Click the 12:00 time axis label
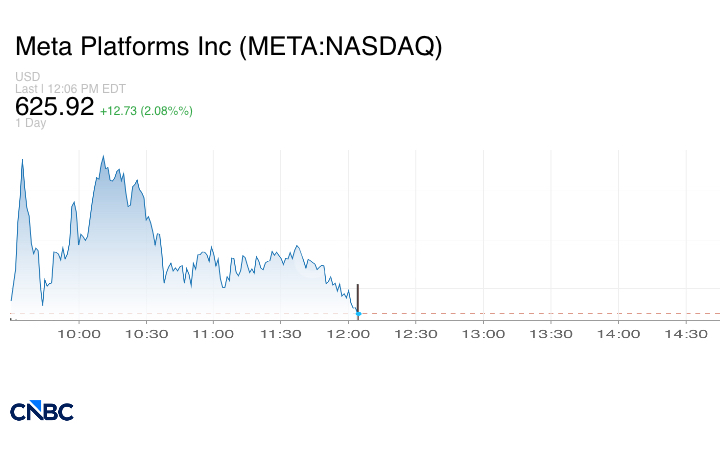 348,334
